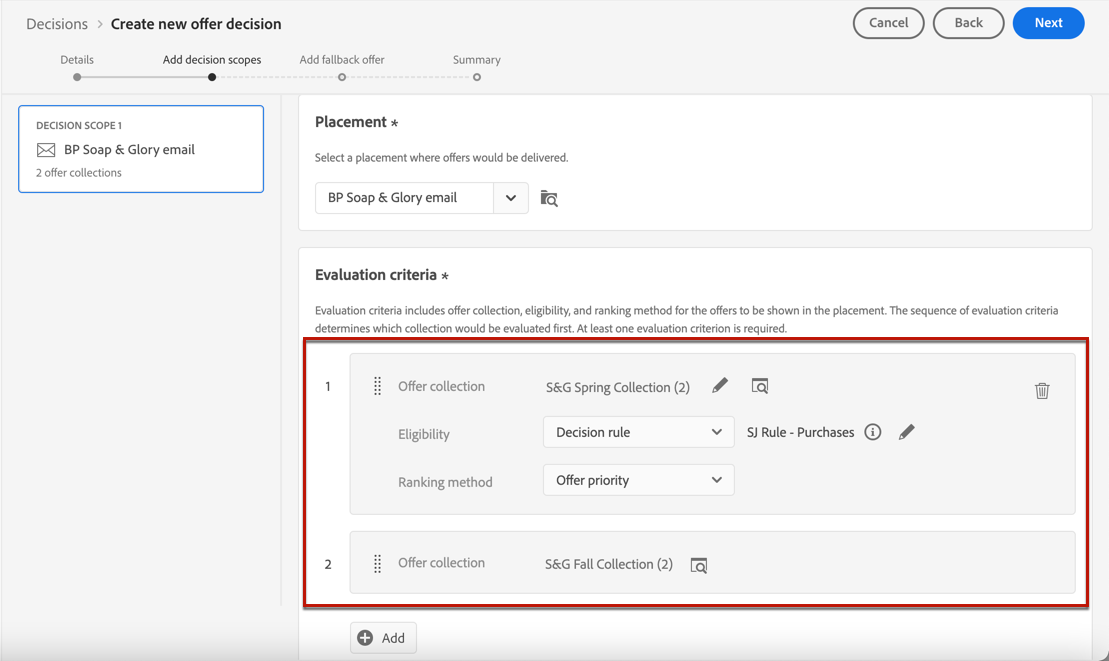The width and height of the screenshot is (1109, 661).
Task: Click the Eligibility label
Action: pos(424,434)
